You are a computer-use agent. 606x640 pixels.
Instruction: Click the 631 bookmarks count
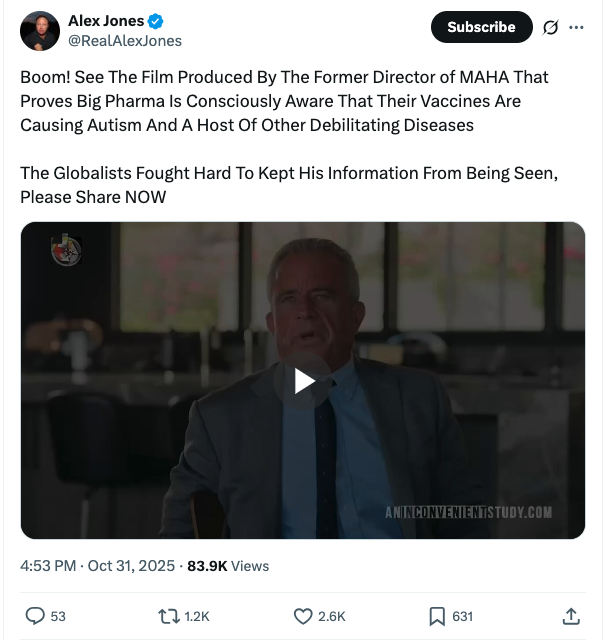click(462, 616)
